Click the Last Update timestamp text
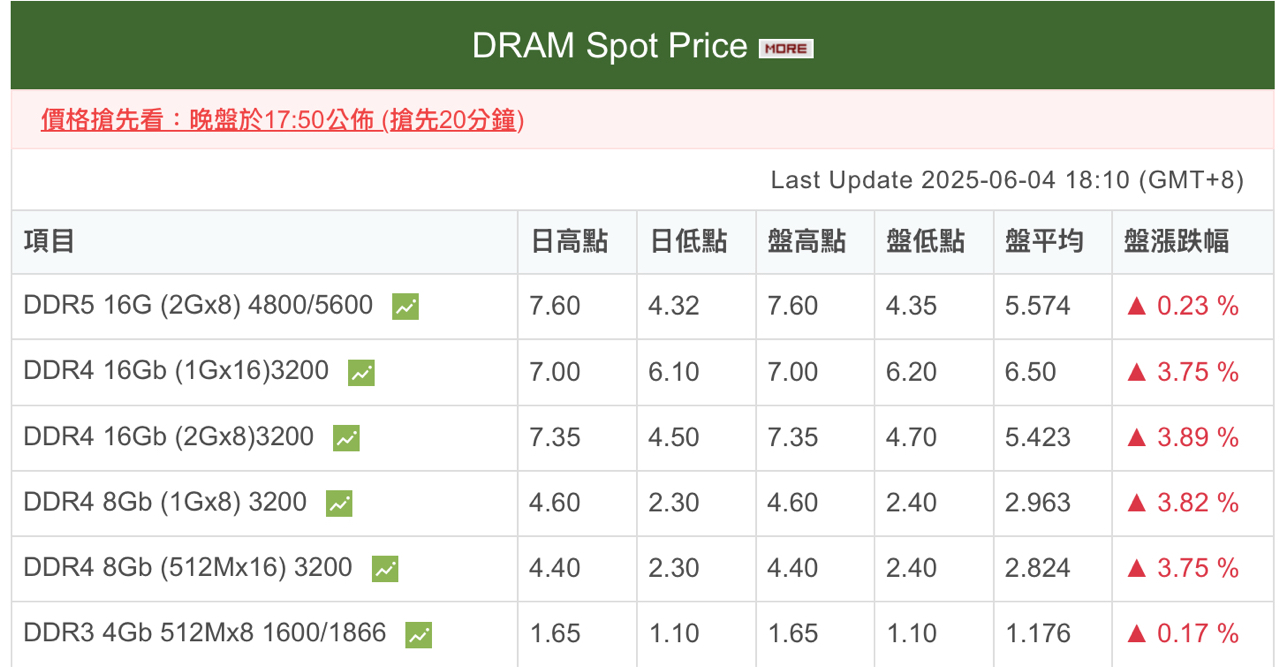 pos(1007,180)
